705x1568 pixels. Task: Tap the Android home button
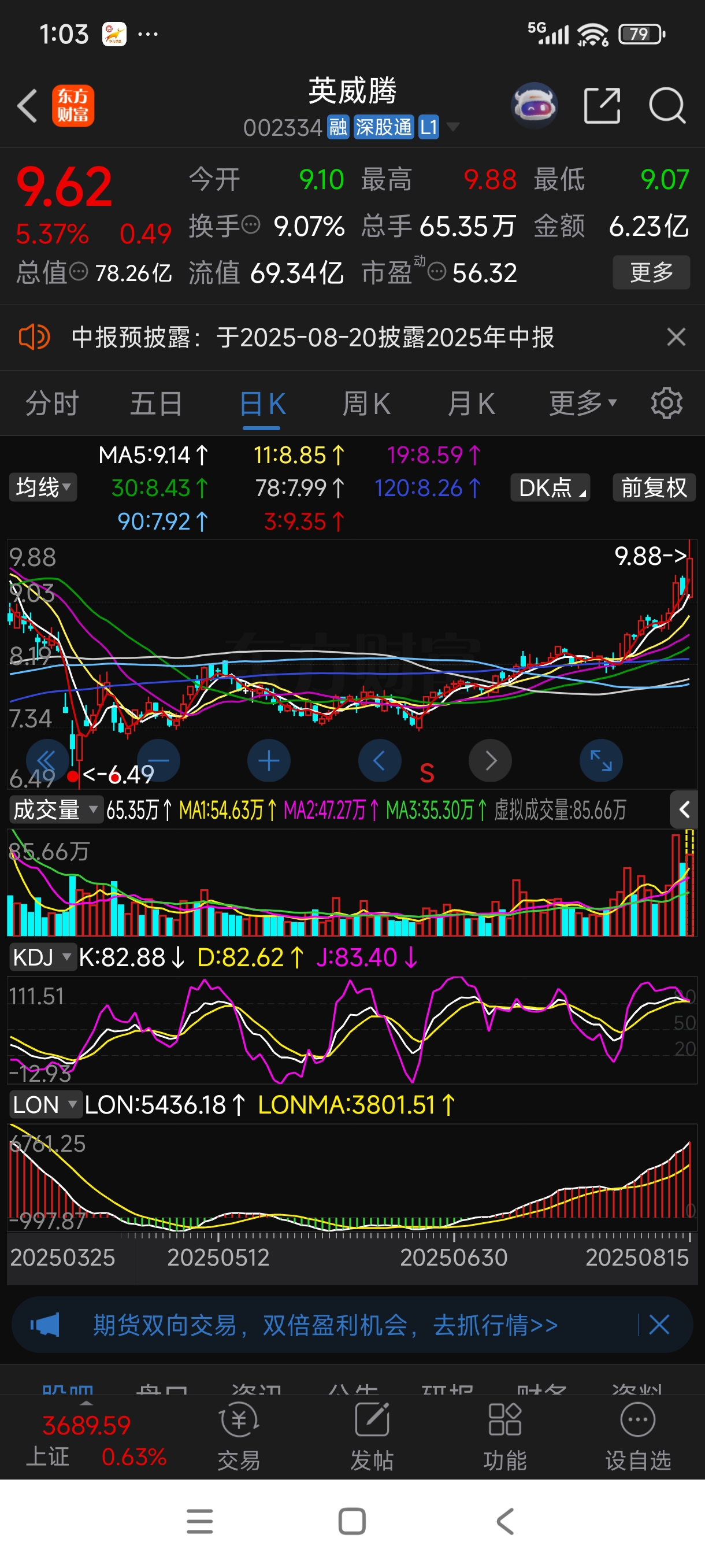click(352, 1522)
